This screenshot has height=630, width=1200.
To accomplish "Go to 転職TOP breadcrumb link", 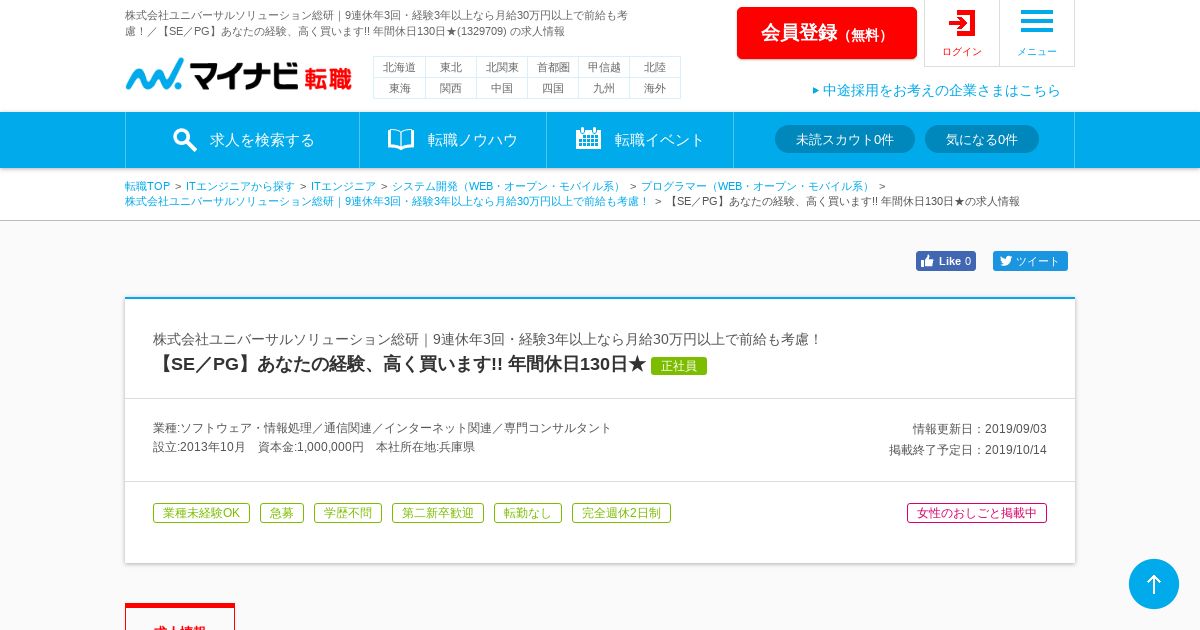I will click(147, 186).
